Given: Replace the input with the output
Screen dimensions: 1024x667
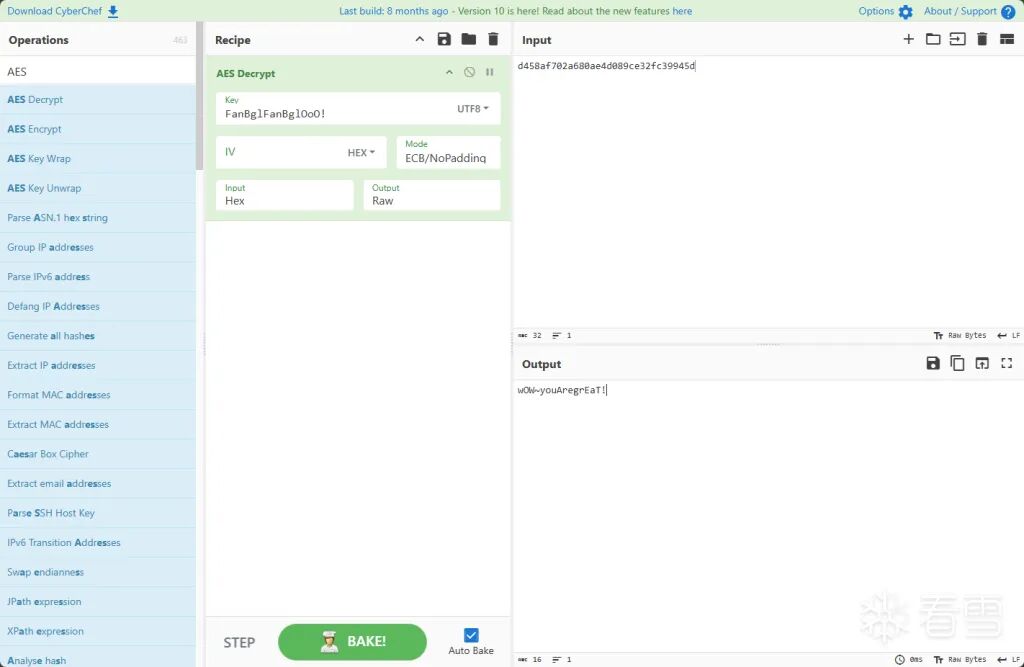Looking at the screenshot, I should pyautogui.click(x=981, y=363).
